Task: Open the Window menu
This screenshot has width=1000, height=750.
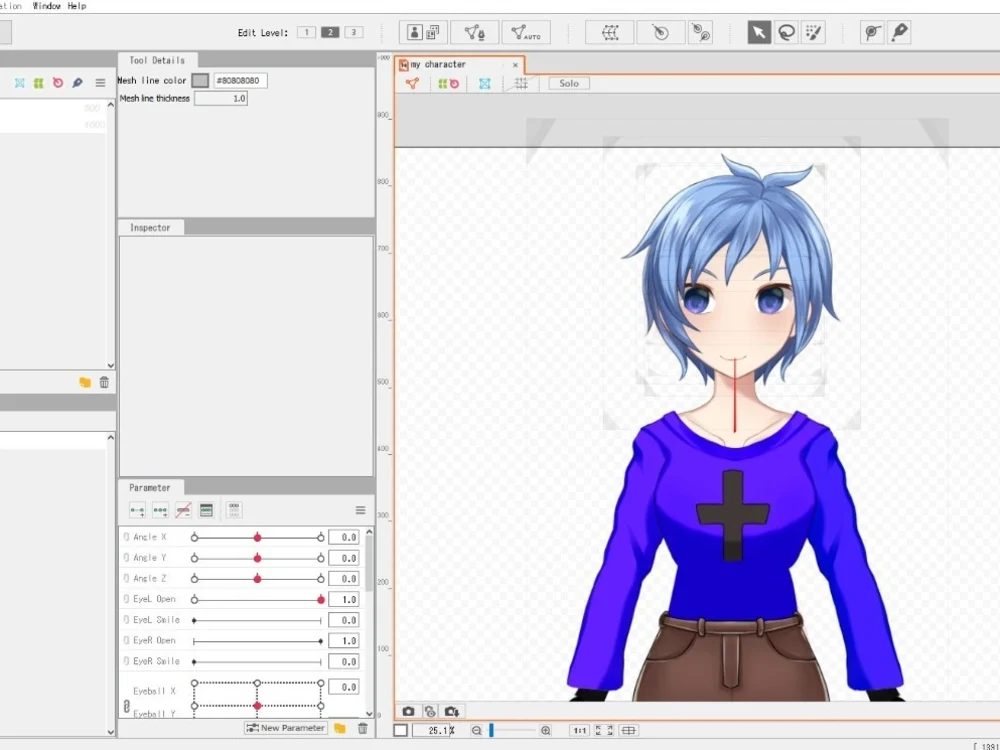Action: [46, 6]
